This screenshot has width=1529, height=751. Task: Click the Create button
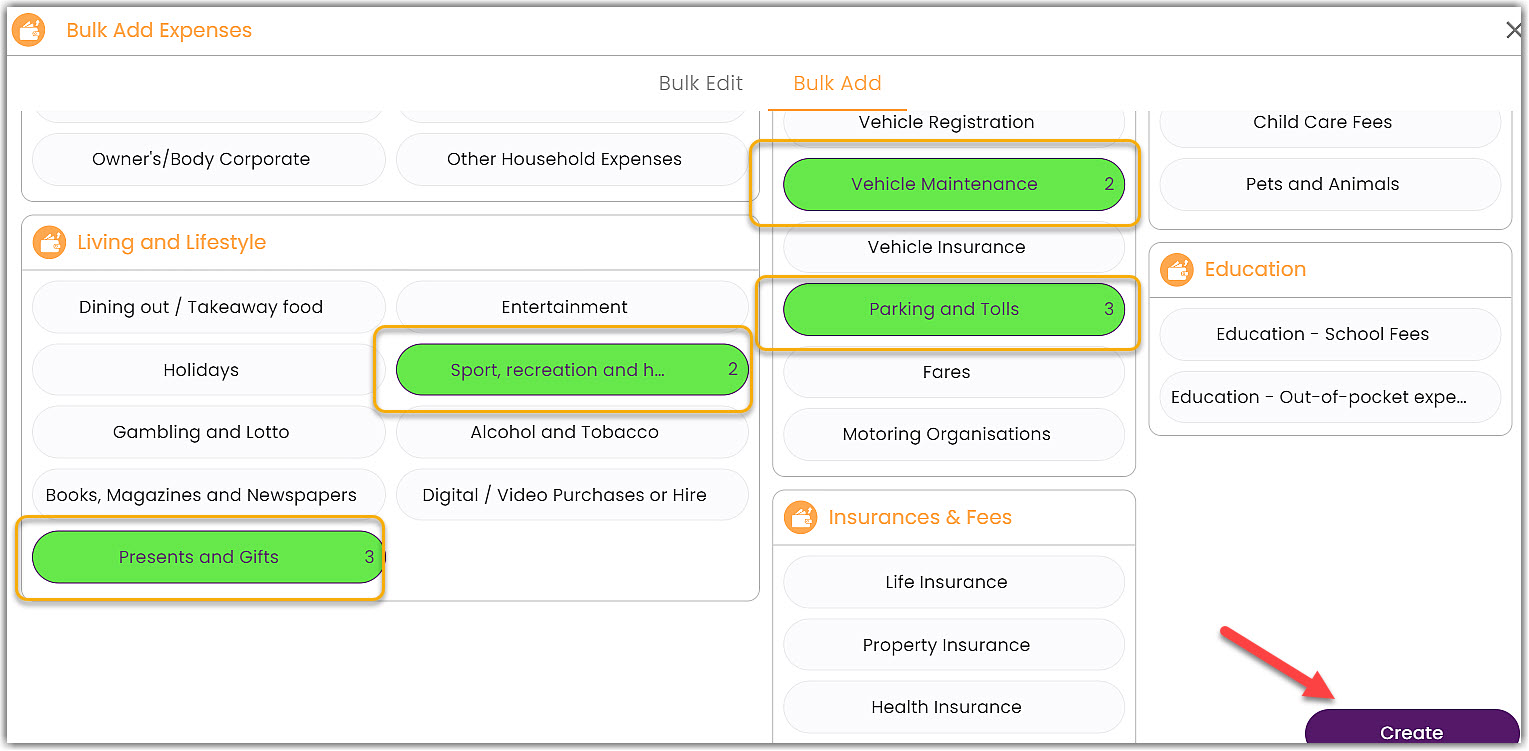1411,731
